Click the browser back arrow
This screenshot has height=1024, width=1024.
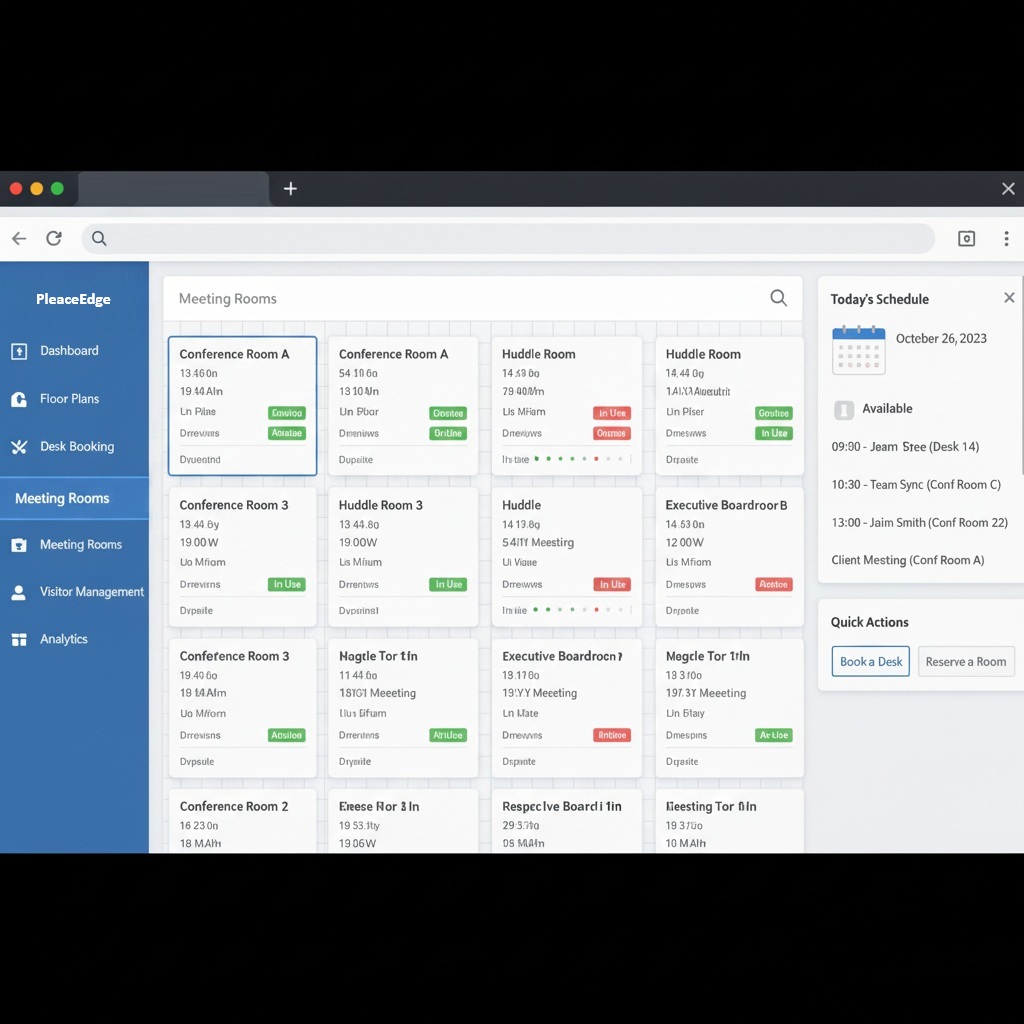pos(19,238)
